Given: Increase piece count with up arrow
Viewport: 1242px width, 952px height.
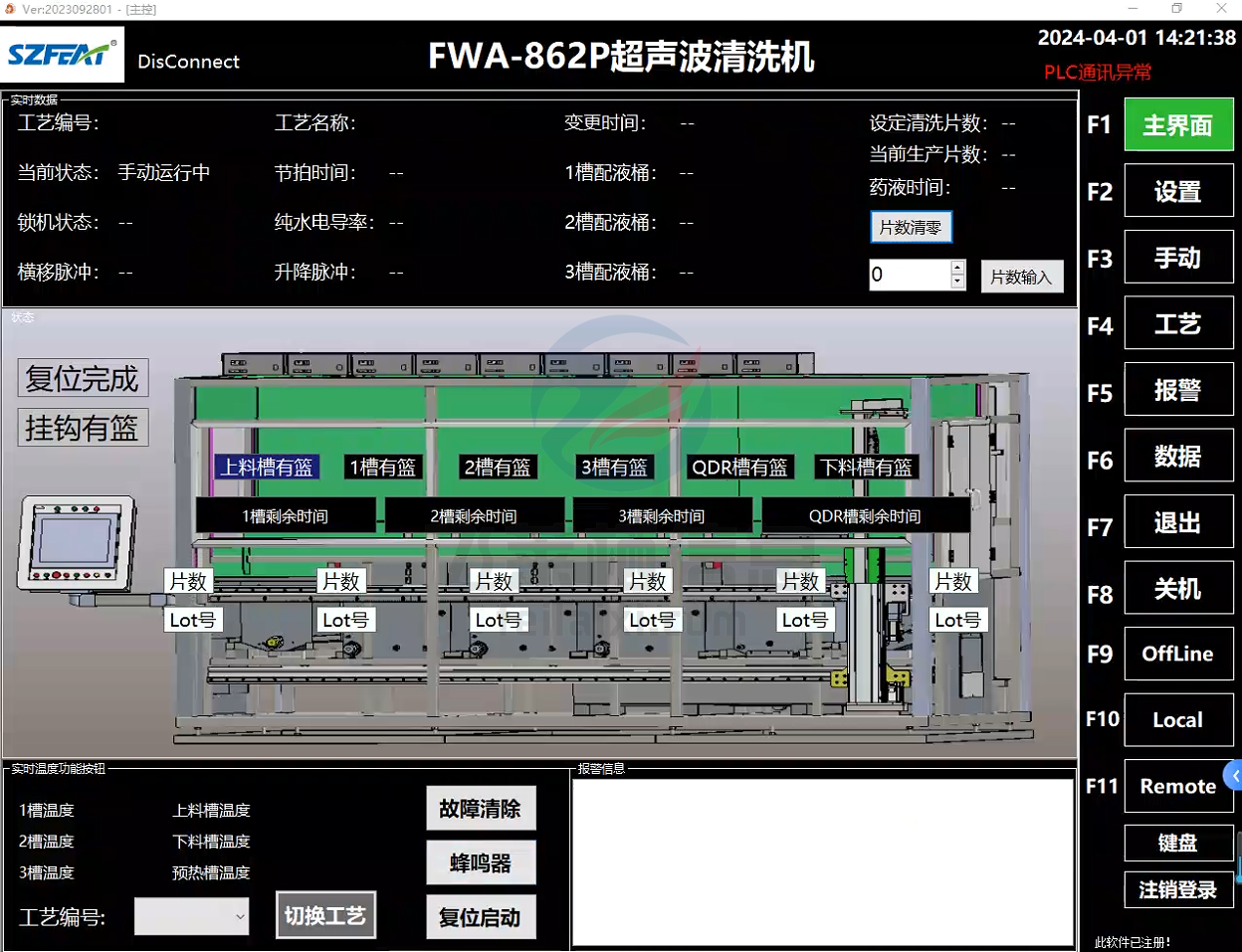Looking at the screenshot, I should tap(957, 267).
